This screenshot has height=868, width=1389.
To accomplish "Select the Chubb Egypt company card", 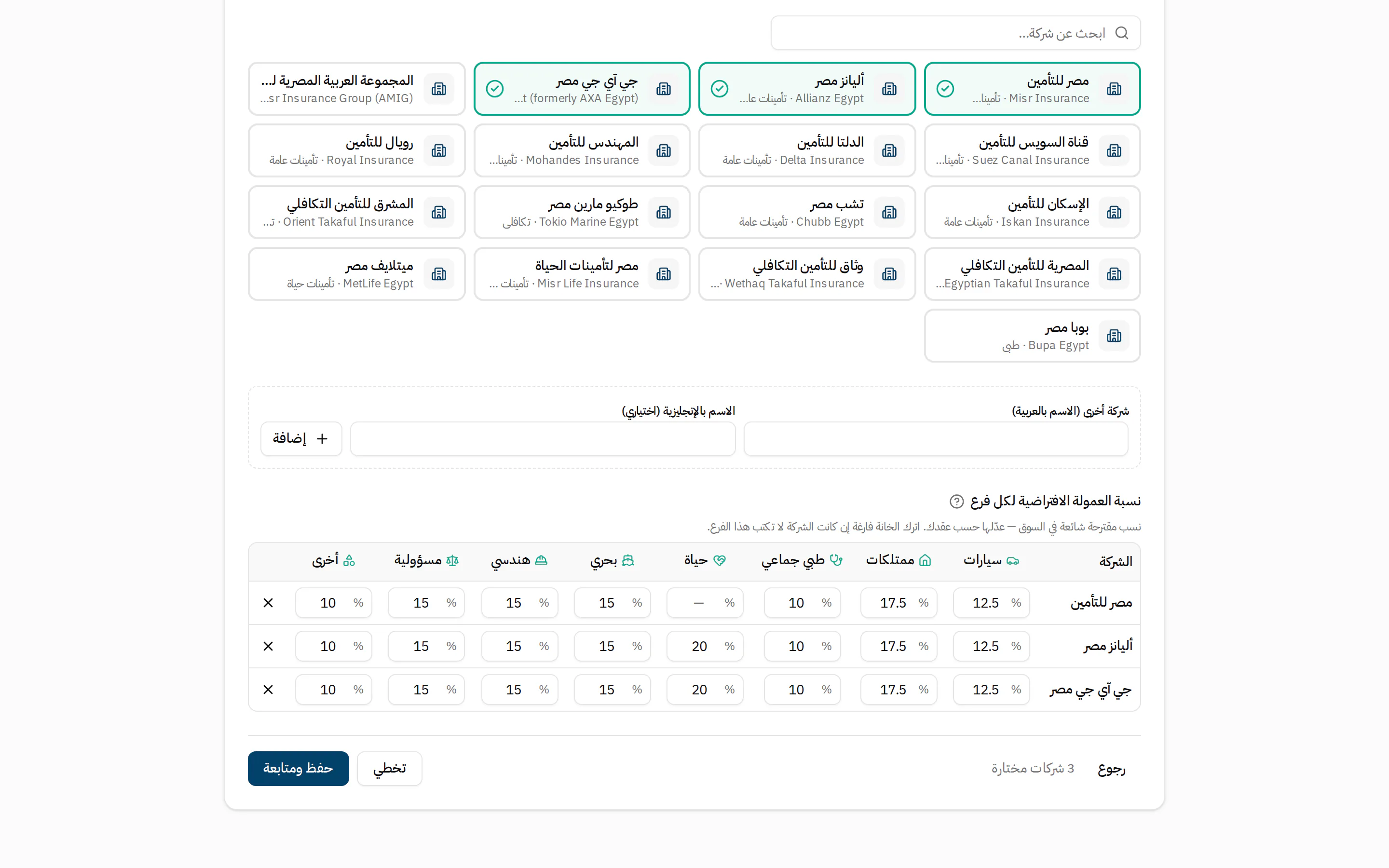I will 806,212.
